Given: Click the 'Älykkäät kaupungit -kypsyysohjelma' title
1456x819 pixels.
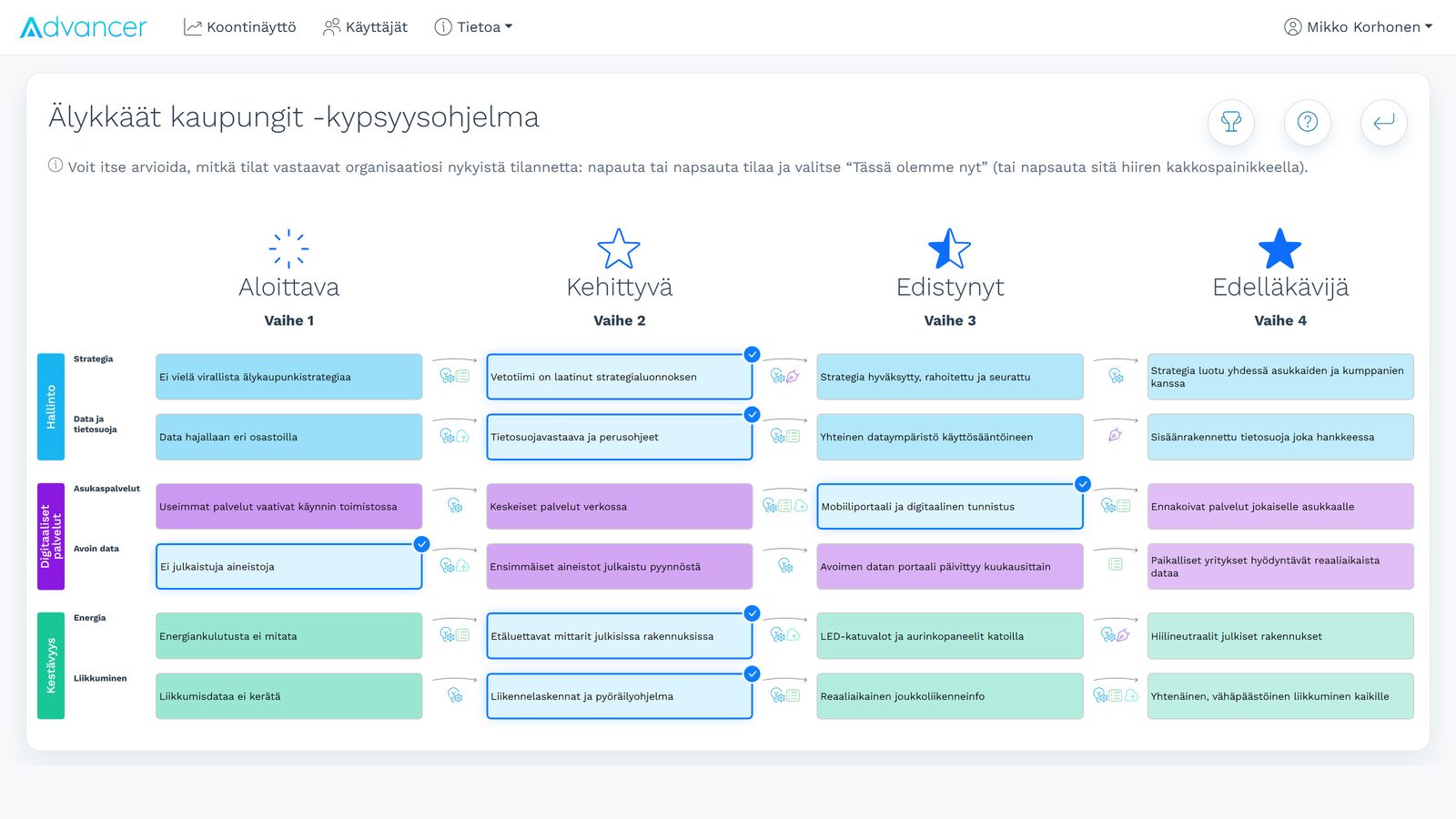Looking at the screenshot, I should click(294, 117).
